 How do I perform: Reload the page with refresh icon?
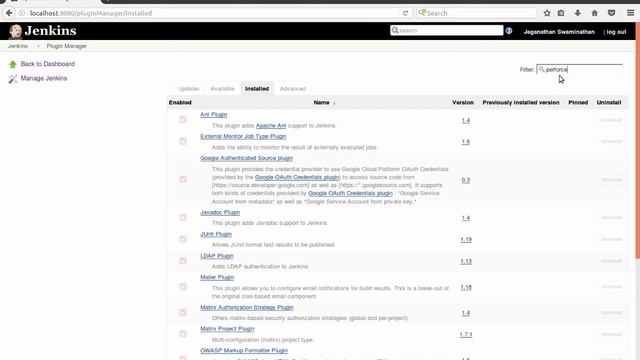[x=405, y=13]
